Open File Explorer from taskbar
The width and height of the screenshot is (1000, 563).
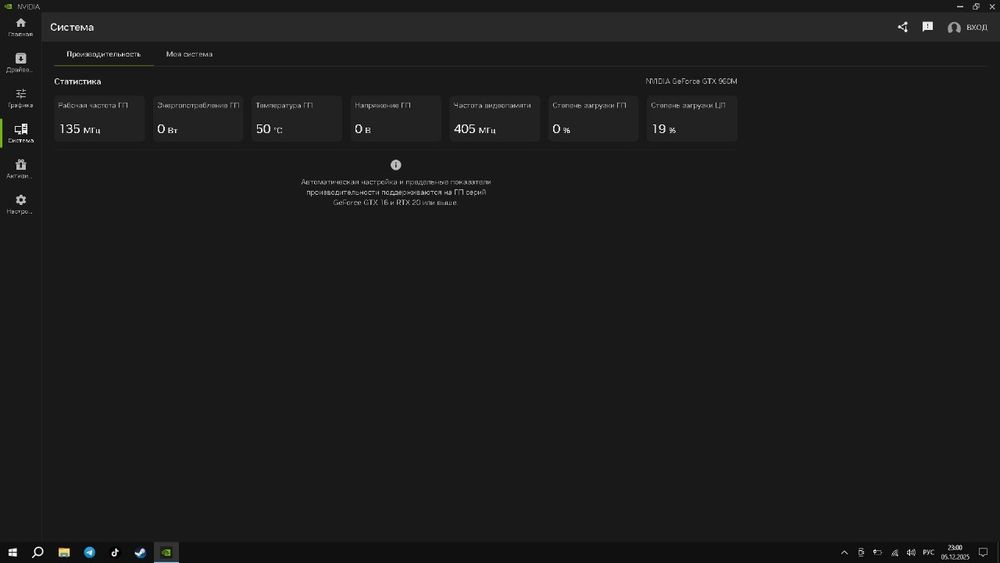click(x=64, y=552)
